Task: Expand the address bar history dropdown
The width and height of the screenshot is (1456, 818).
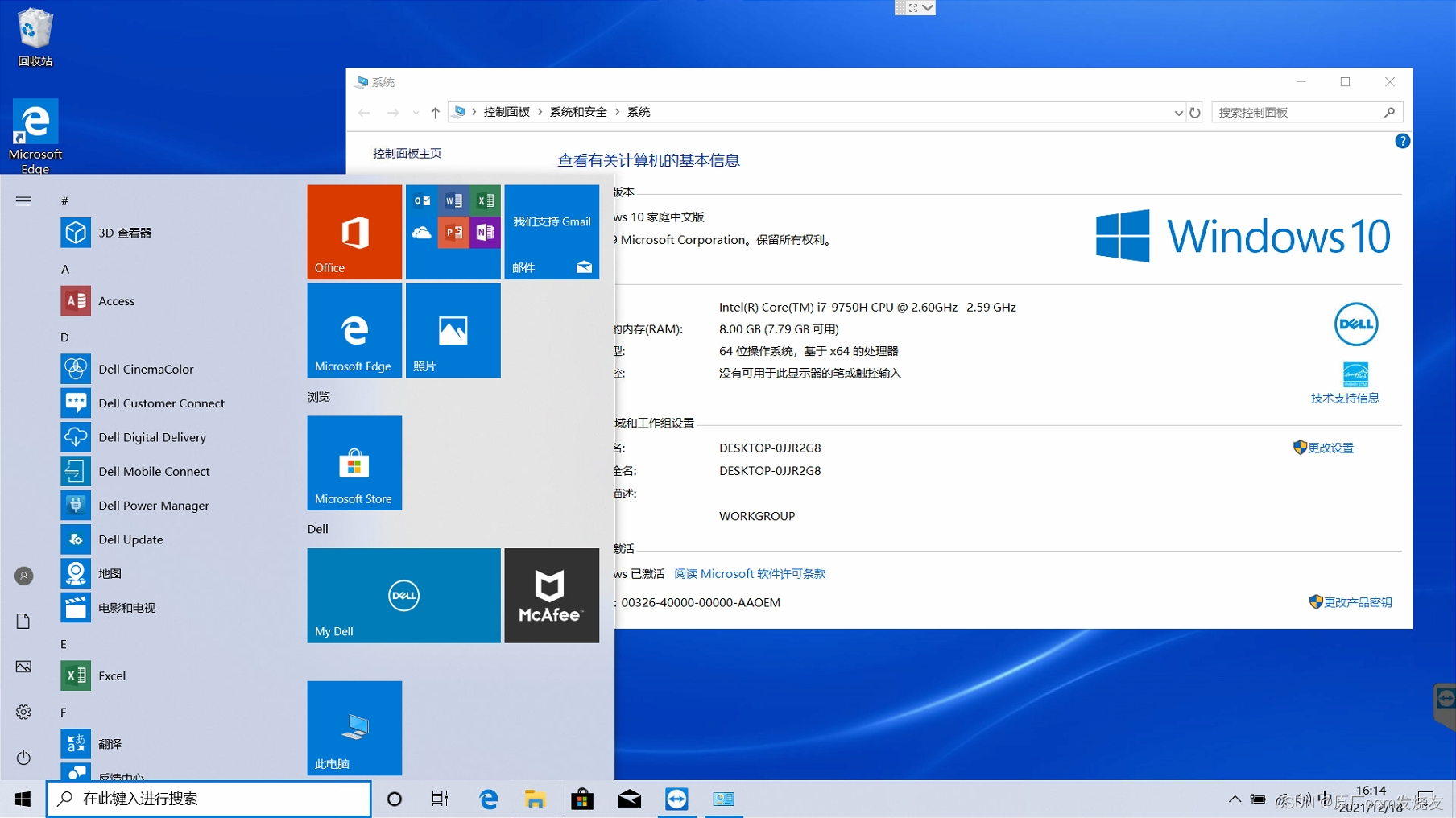Action: coord(1178,113)
